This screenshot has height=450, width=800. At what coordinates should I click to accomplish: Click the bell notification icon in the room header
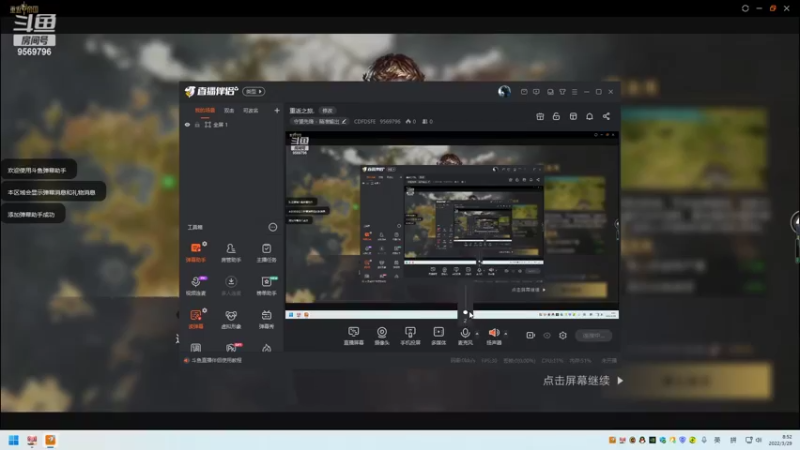589,116
